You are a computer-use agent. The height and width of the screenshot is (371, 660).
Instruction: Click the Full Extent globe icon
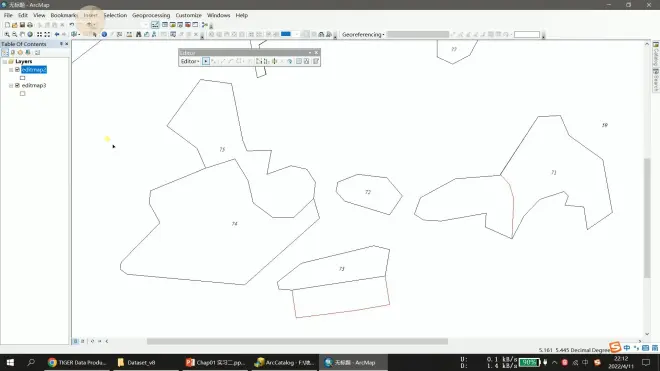(30, 35)
